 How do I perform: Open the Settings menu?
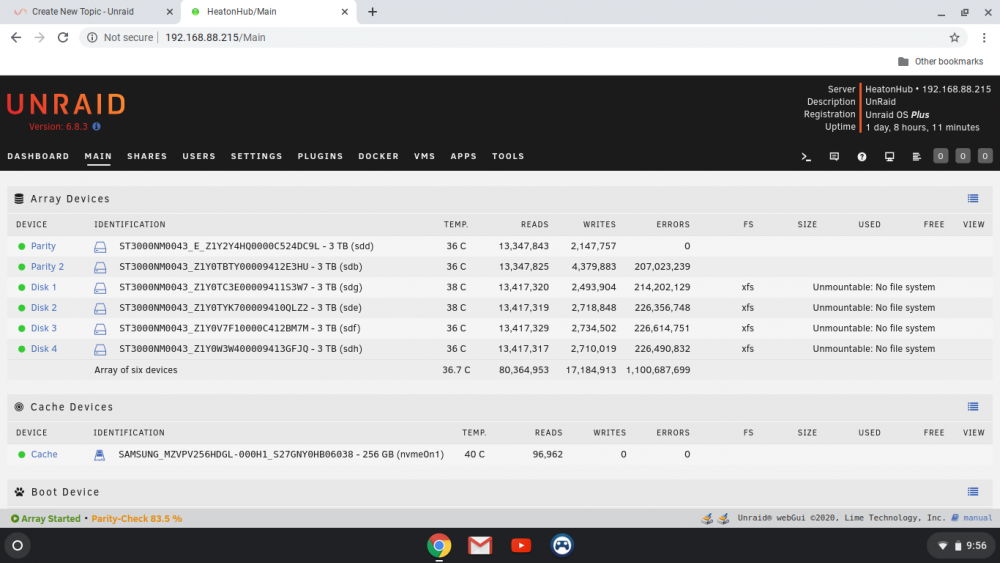point(256,156)
